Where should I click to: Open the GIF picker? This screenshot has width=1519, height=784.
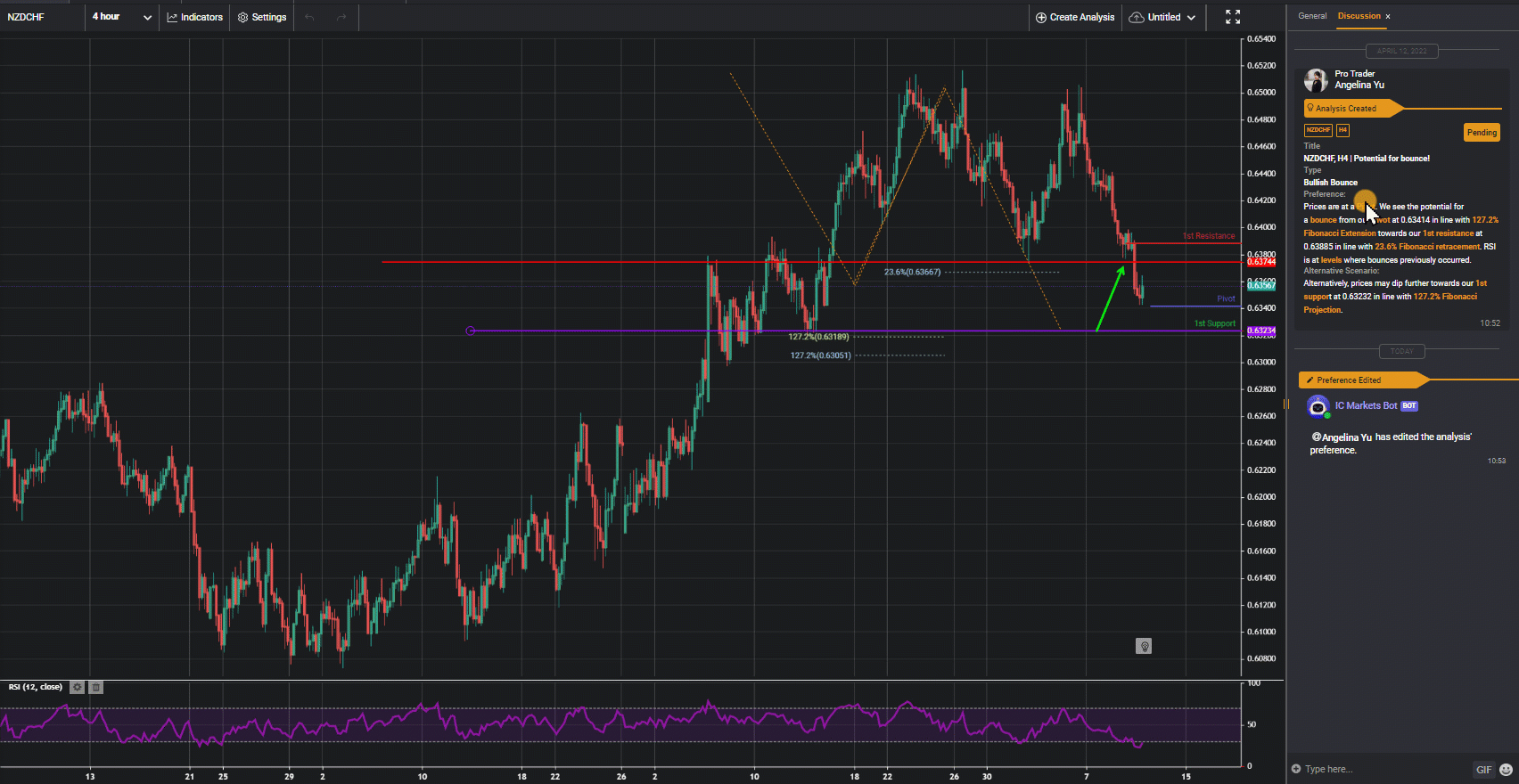pyautogui.click(x=1483, y=770)
